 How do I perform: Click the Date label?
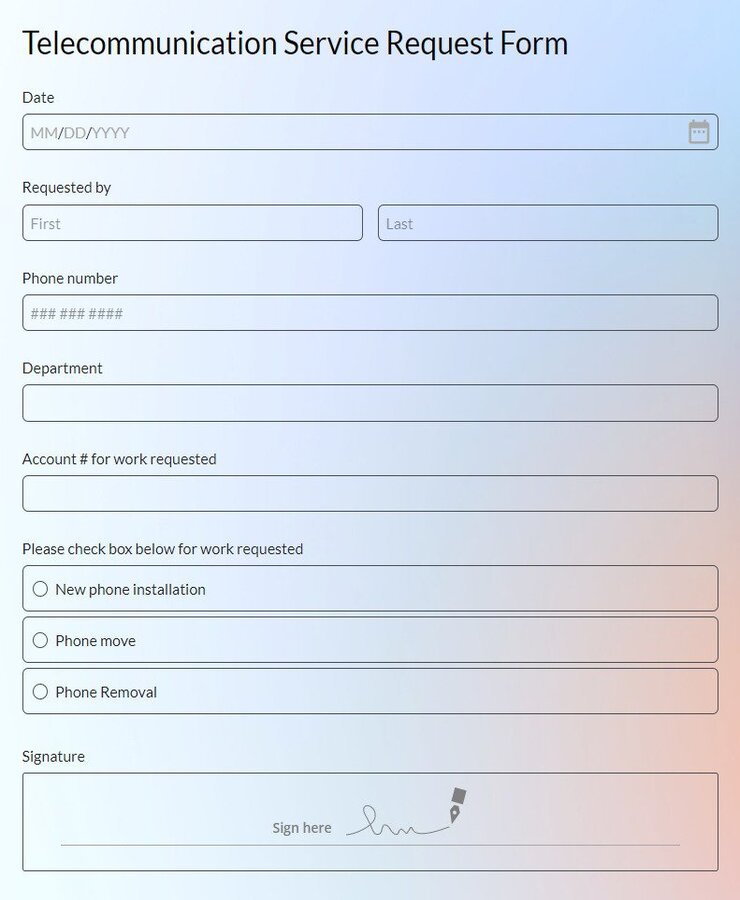pos(38,98)
